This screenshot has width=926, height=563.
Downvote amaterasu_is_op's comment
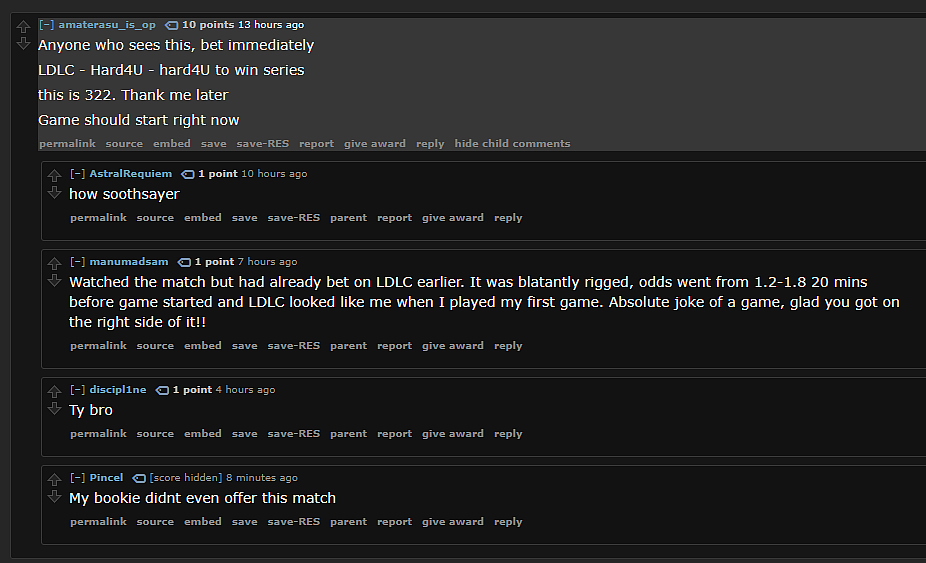(x=23, y=43)
